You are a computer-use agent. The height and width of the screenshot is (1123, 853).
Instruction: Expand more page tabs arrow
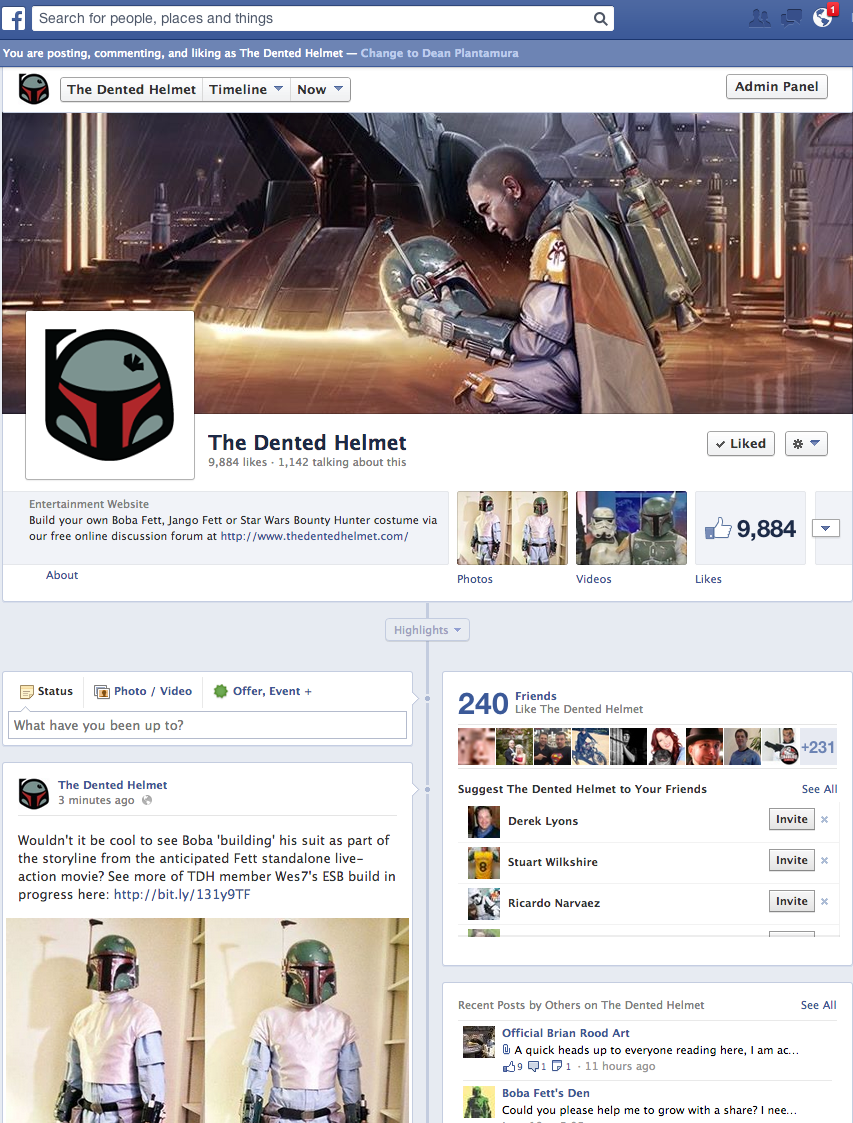825,529
